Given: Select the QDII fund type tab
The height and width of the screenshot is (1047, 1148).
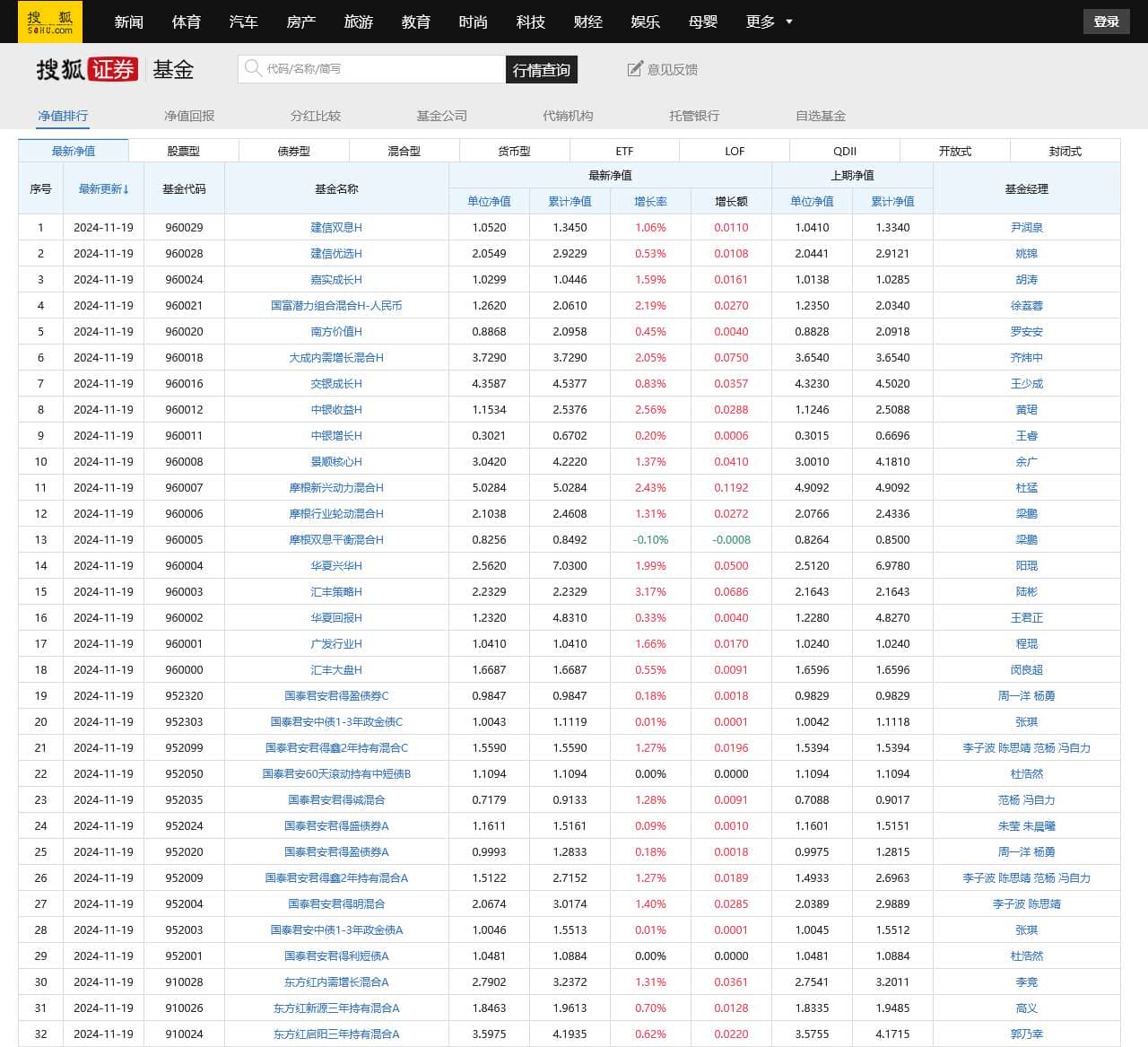Looking at the screenshot, I should pos(844,151).
